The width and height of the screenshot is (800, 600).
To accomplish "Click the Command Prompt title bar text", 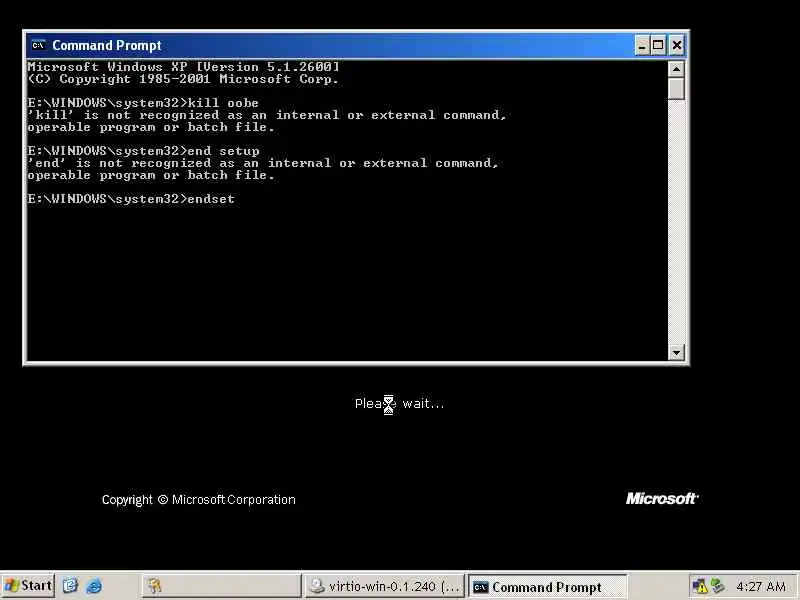I will pyautogui.click(x=107, y=45).
